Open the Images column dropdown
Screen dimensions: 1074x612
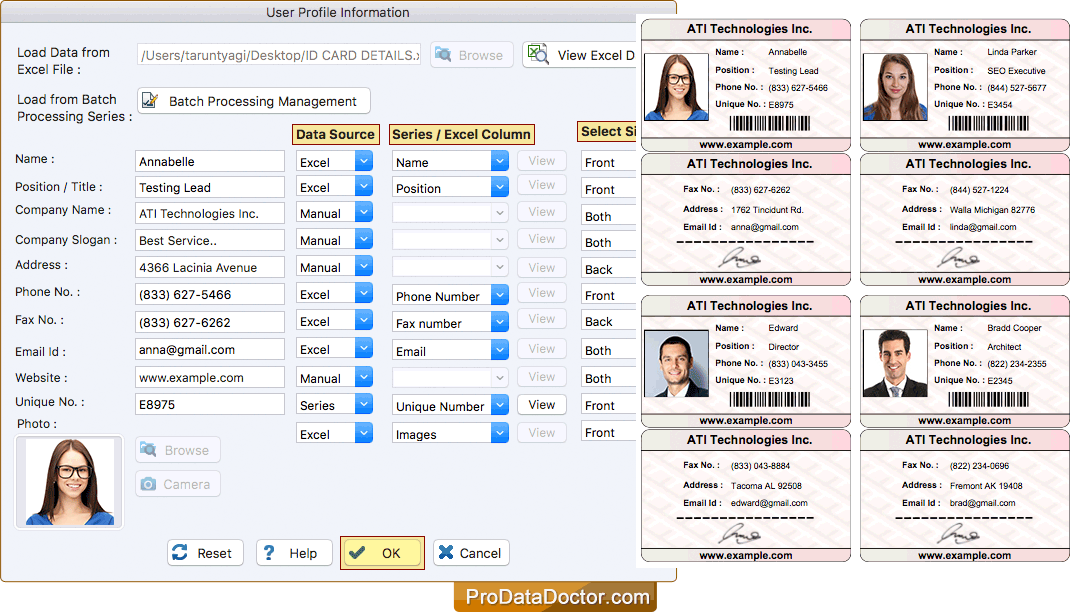click(x=450, y=434)
